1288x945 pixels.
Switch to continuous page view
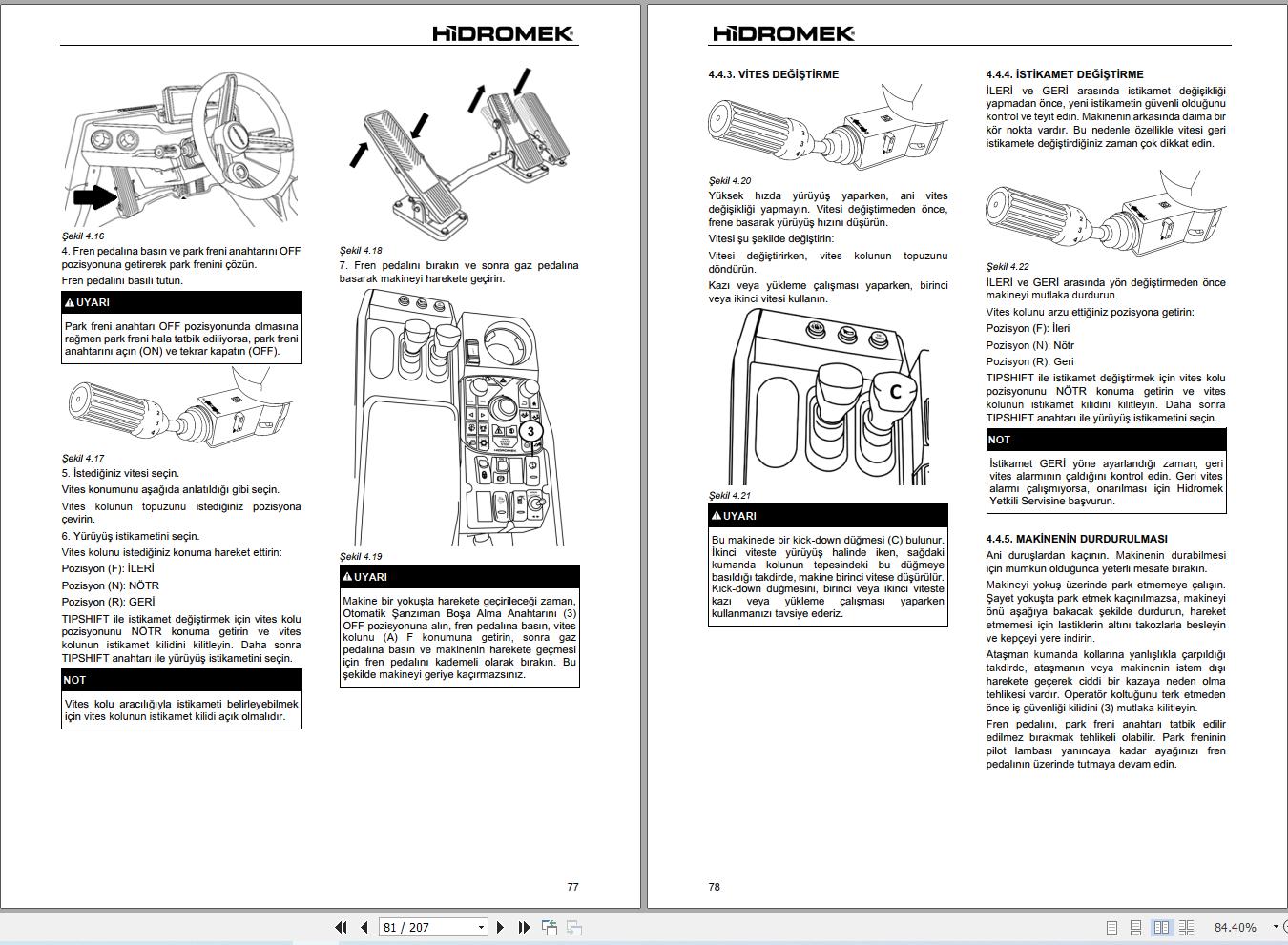click(1135, 927)
